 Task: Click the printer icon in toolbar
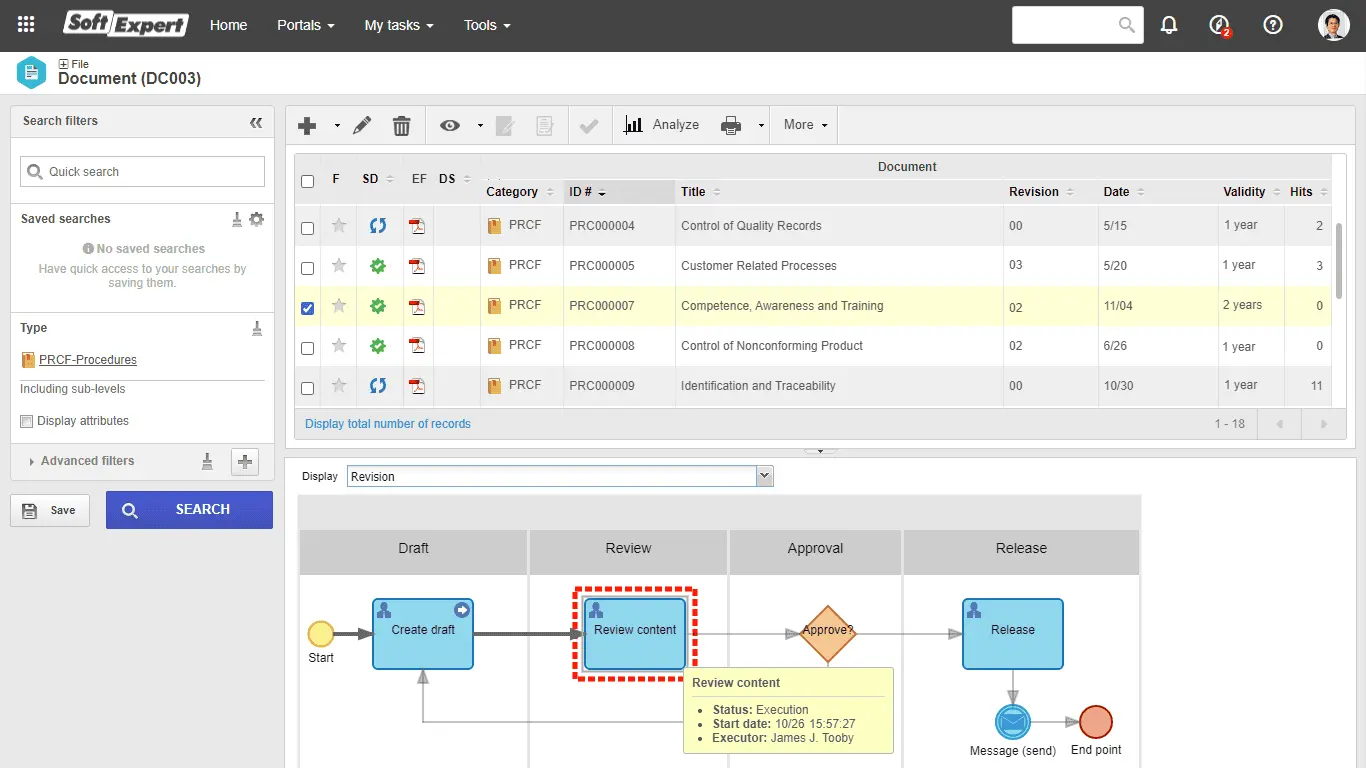click(731, 125)
